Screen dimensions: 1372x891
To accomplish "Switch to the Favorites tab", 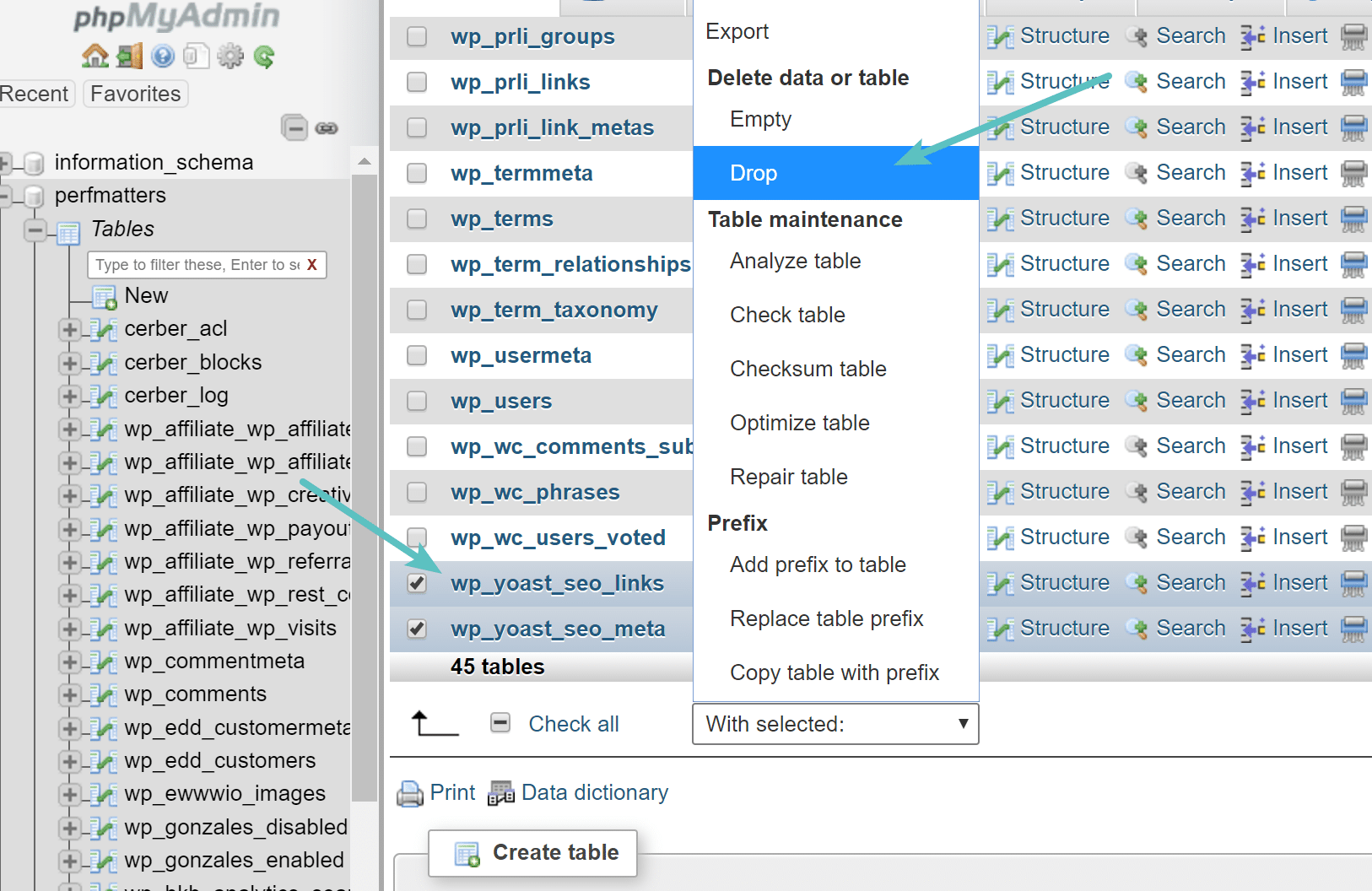I will (134, 94).
